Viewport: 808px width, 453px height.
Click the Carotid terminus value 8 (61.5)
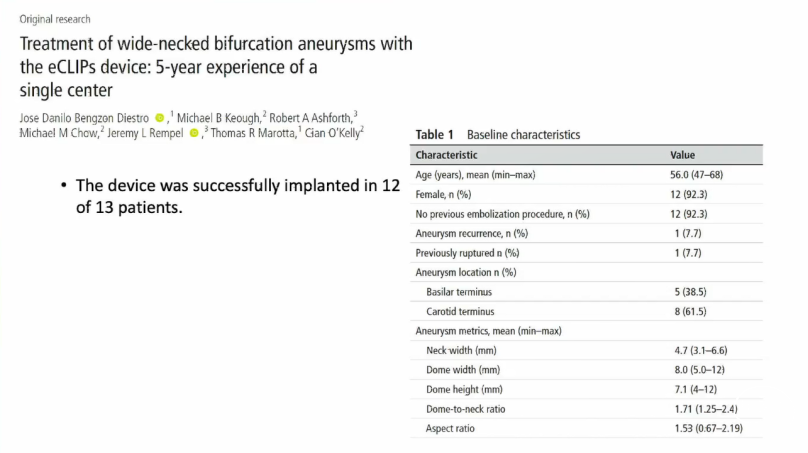(x=690, y=311)
